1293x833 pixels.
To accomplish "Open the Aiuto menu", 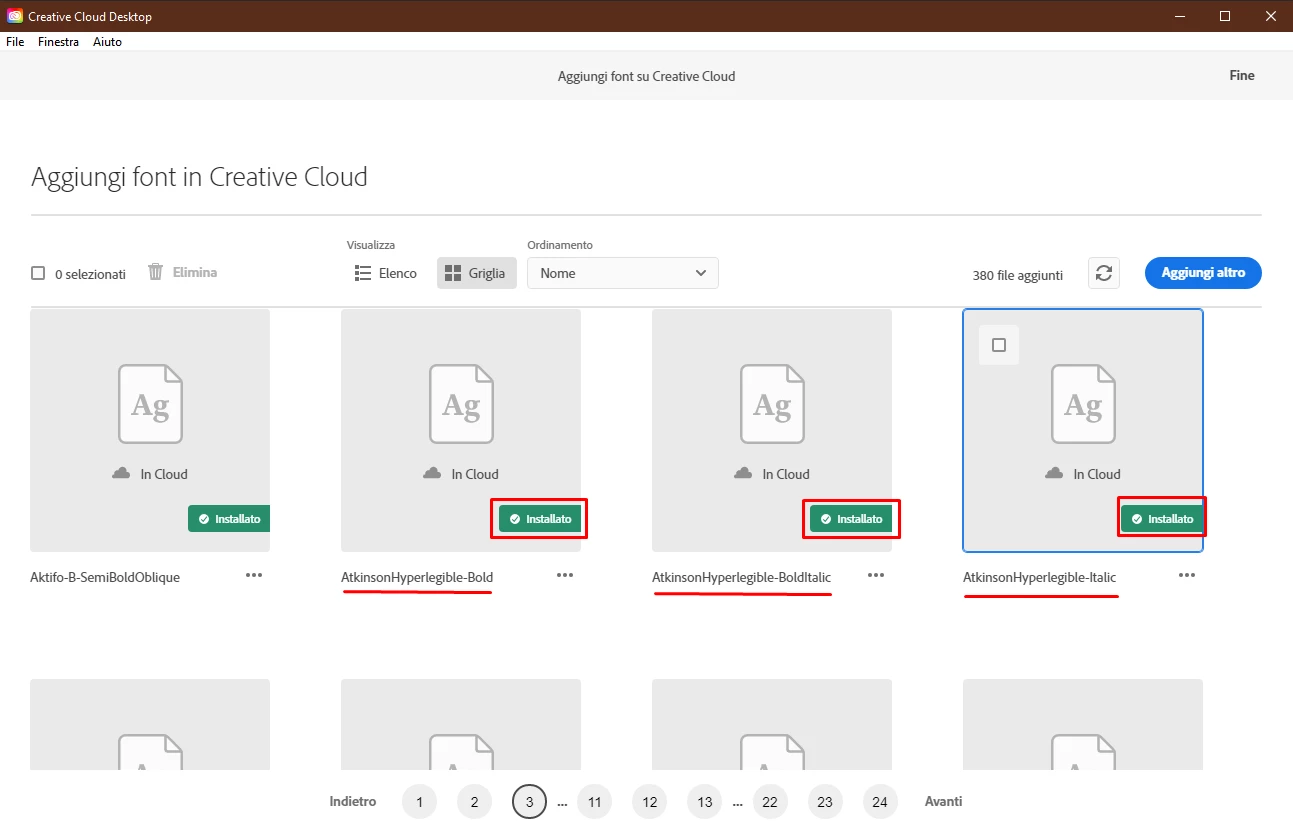I will [x=107, y=42].
